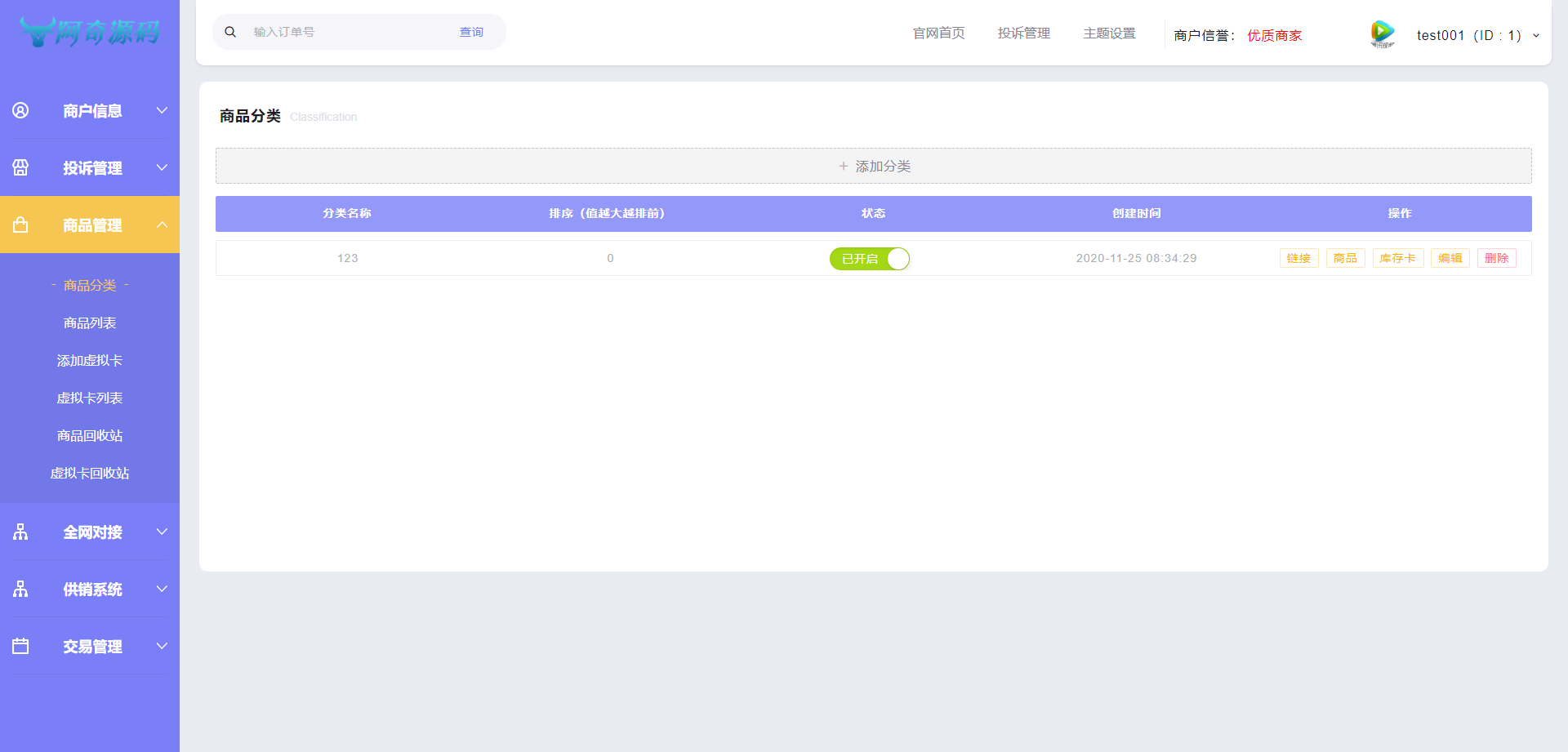Turn off the 已开启 status toggle
Screen dimensions: 1568x752
pyautogui.click(x=869, y=258)
